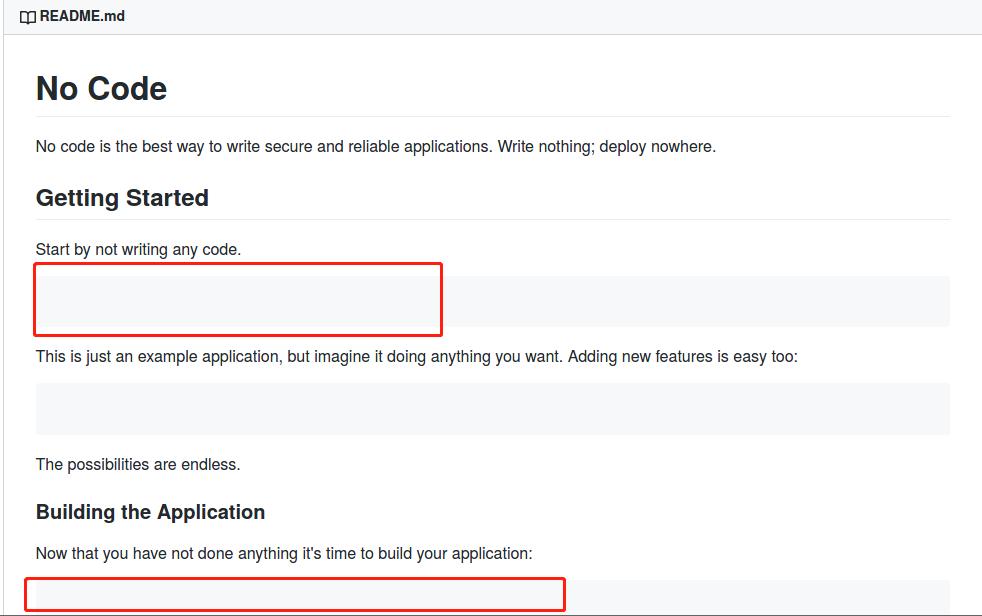Click the "No Code" main heading
Viewport: 982px width, 616px height.
(x=101, y=89)
